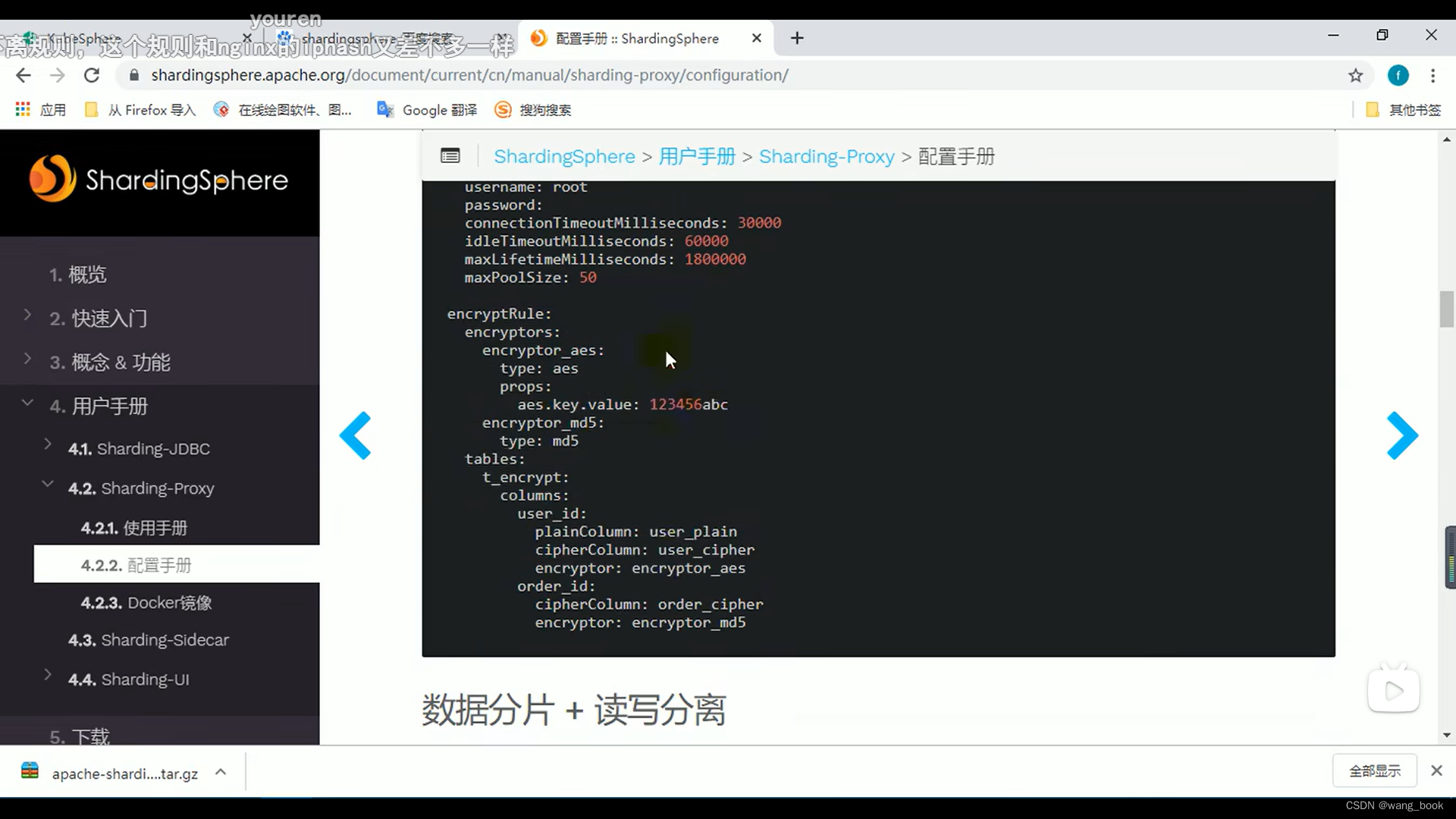
Task: Close the downloads bar
Action: pyautogui.click(x=1436, y=770)
